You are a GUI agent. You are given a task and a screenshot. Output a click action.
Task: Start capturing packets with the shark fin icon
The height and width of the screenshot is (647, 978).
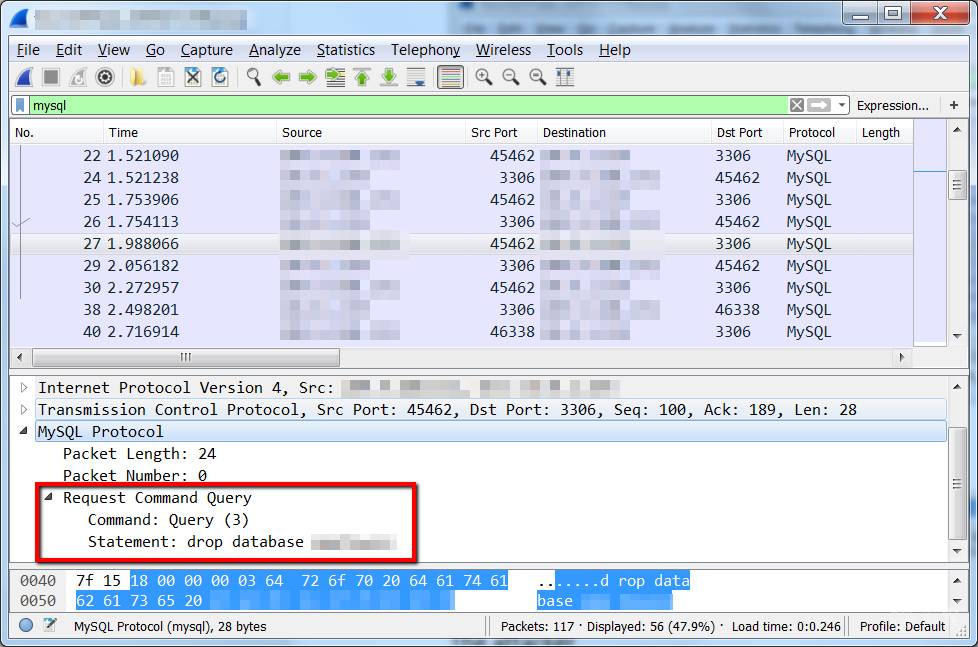click(24, 77)
